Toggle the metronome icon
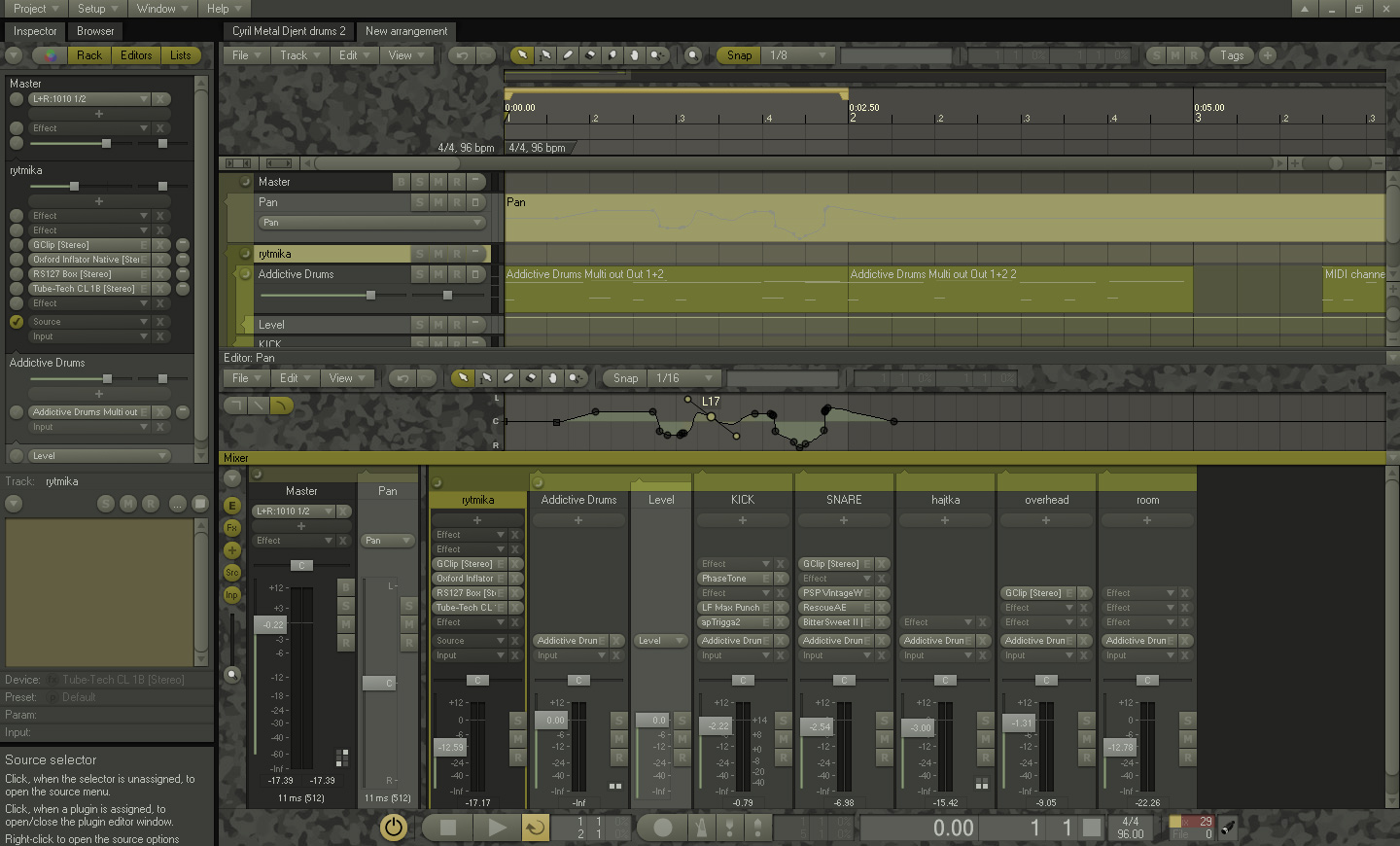The width and height of the screenshot is (1400, 846). click(700, 828)
